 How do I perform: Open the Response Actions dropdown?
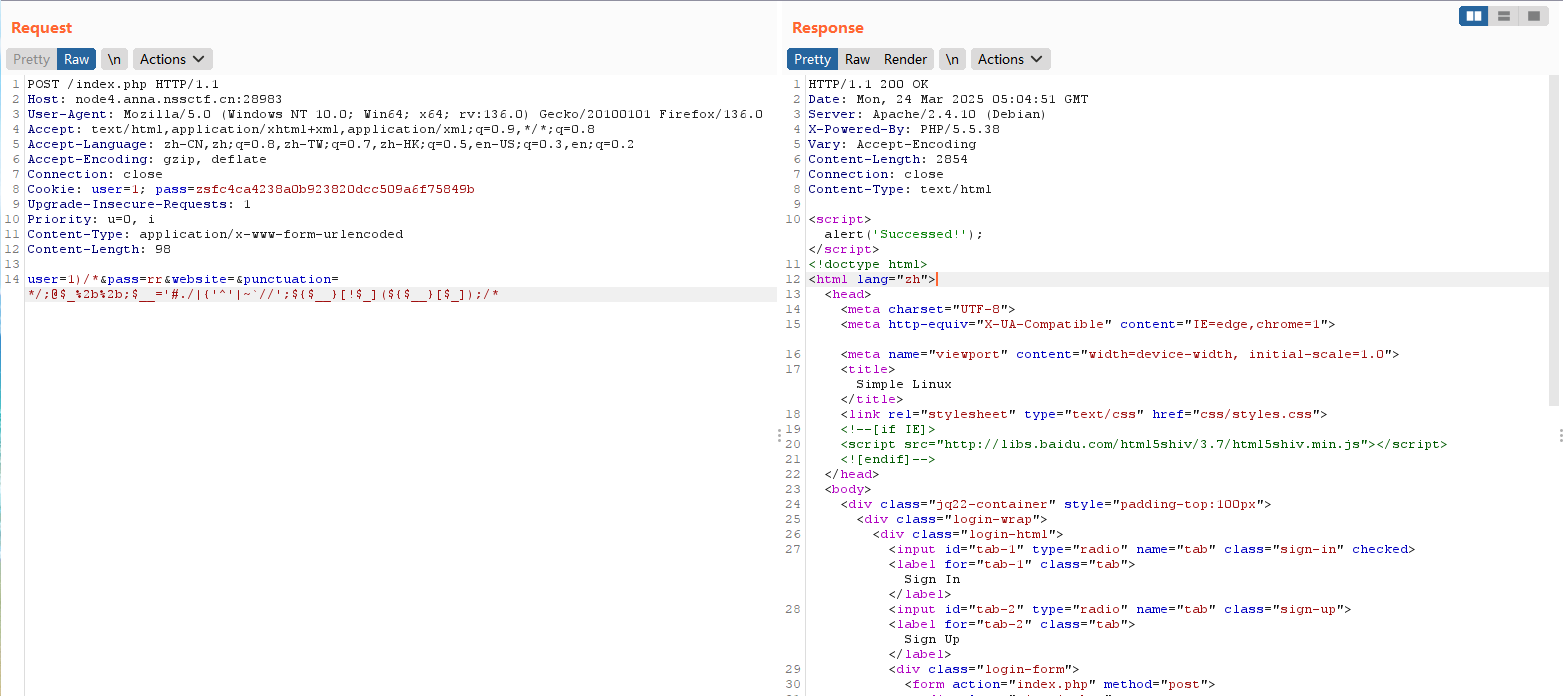point(1010,59)
